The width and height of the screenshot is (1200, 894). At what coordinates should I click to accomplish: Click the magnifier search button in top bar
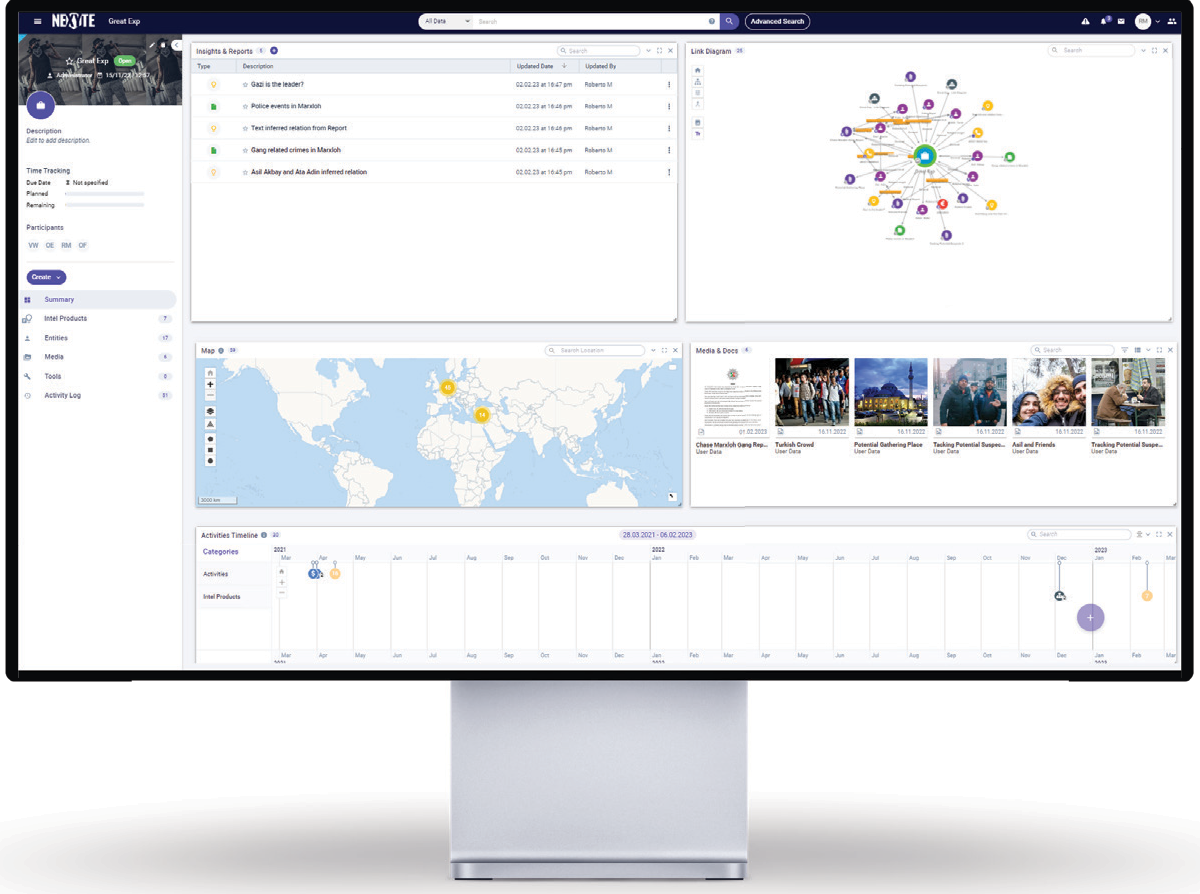(x=730, y=21)
